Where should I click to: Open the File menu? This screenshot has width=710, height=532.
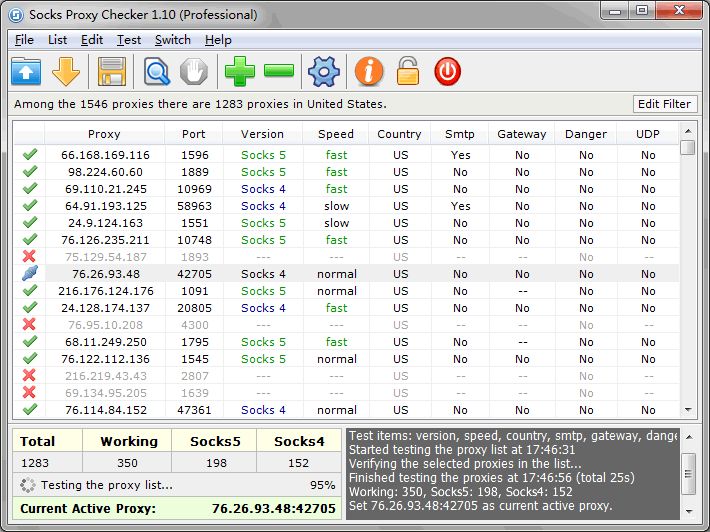pyautogui.click(x=24, y=40)
